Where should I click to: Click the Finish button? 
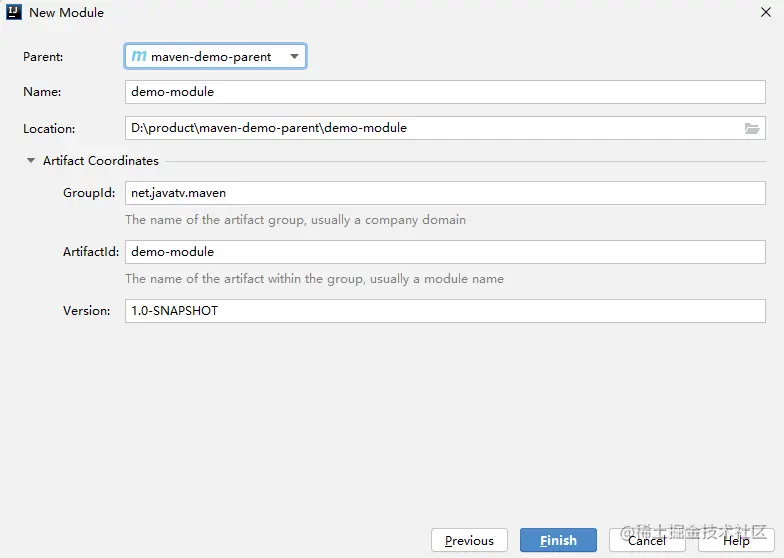pos(558,540)
